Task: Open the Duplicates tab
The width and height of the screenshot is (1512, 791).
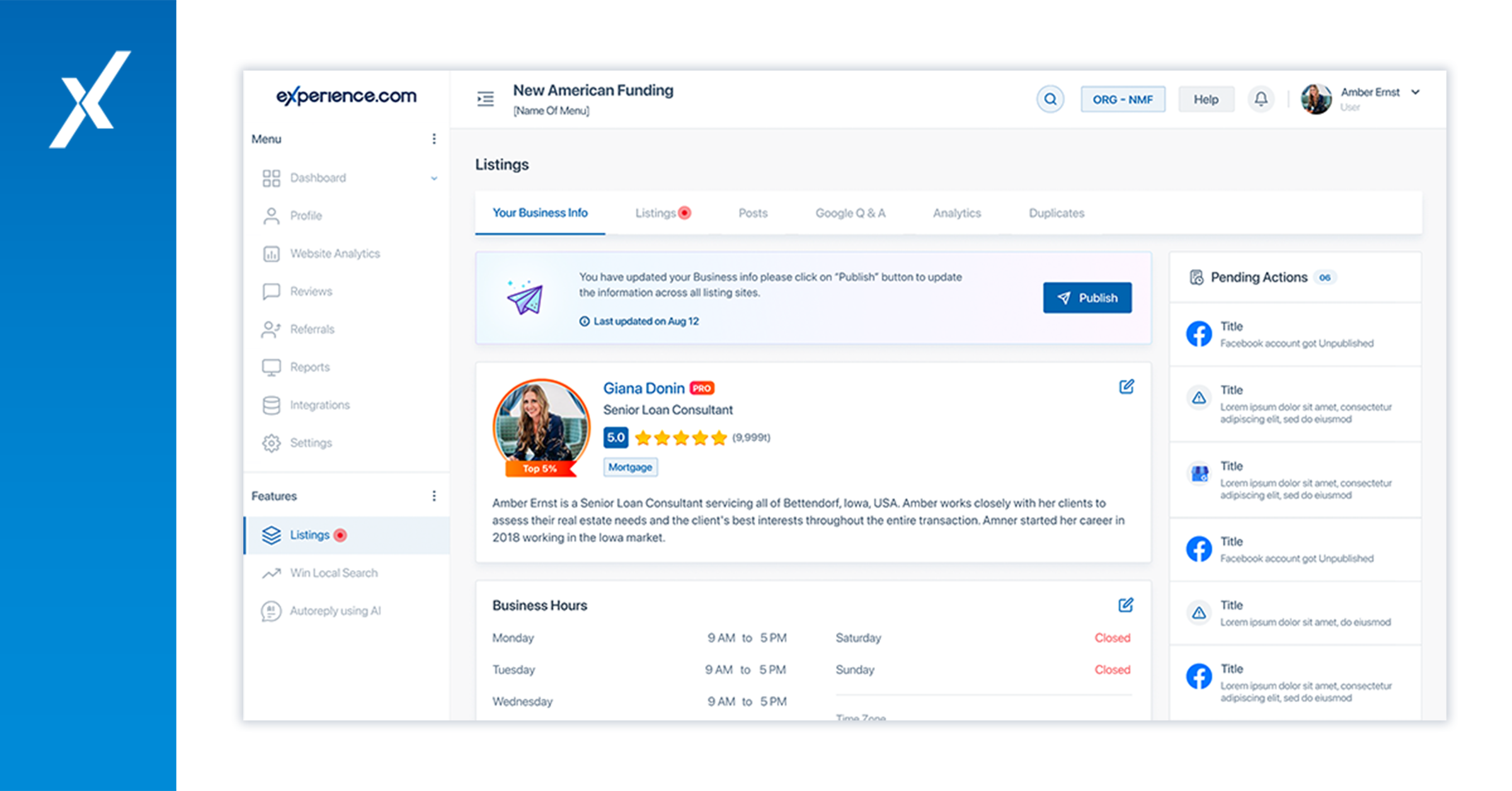Action: (x=1056, y=213)
